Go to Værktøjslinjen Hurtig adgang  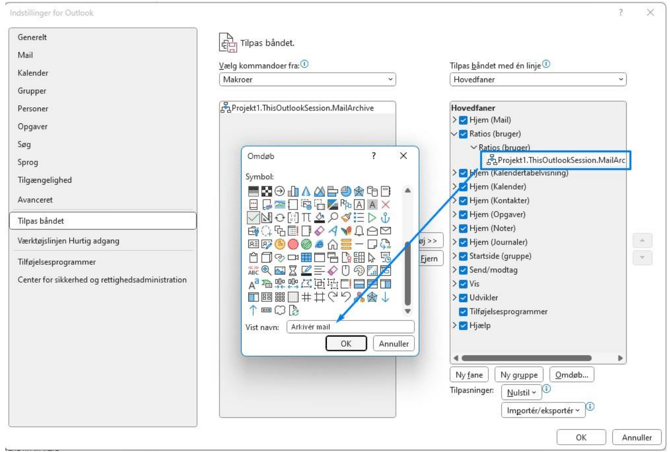[68, 241]
